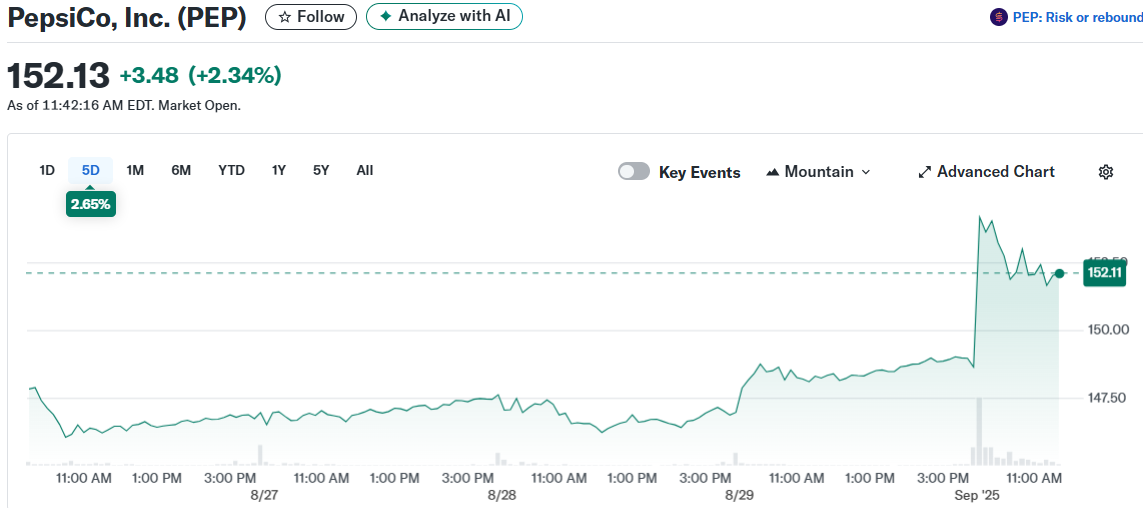Click the 152.13 stock price
This screenshot has height=508, width=1143.
[58, 76]
